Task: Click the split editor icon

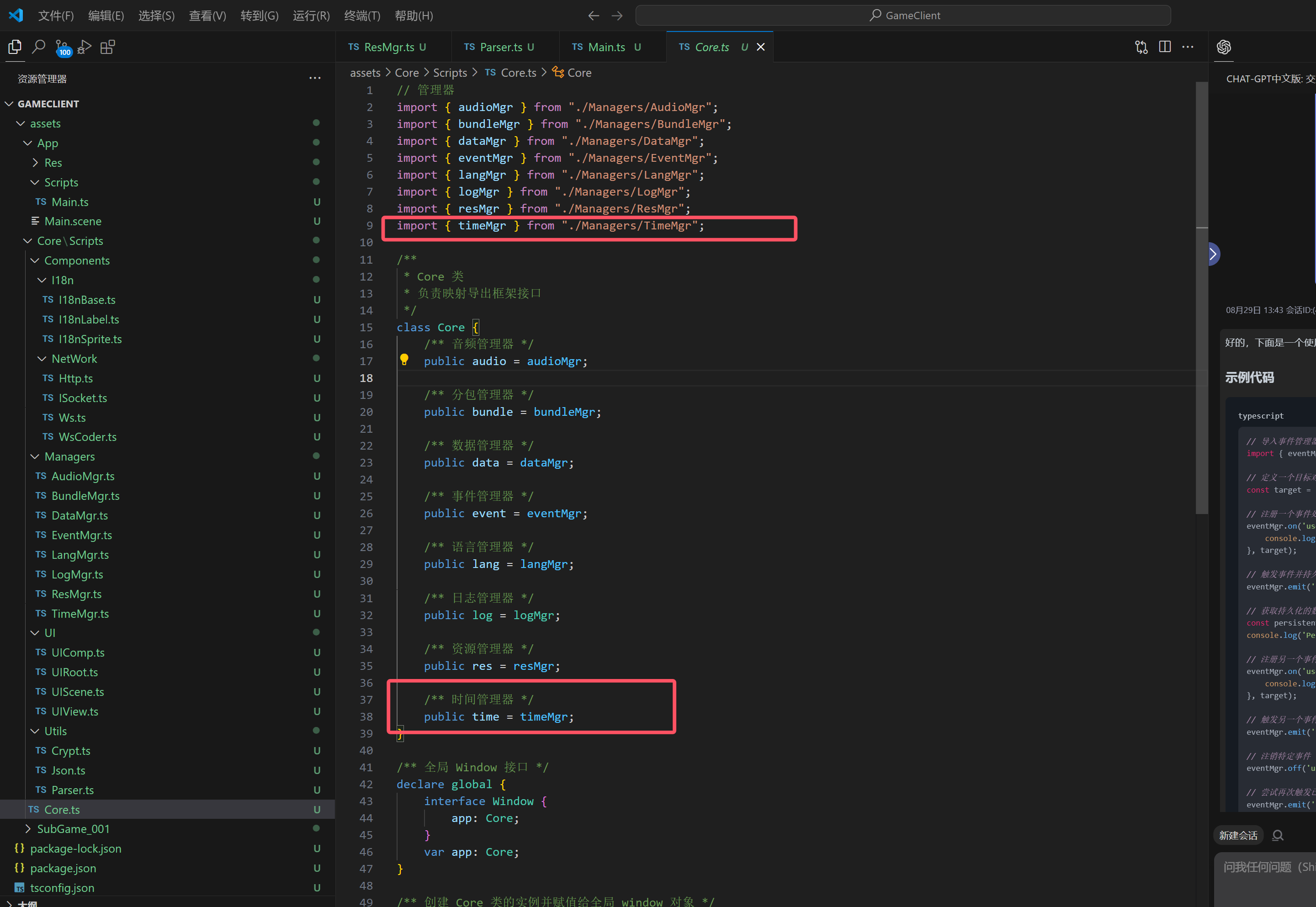Action: coord(1164,47)
